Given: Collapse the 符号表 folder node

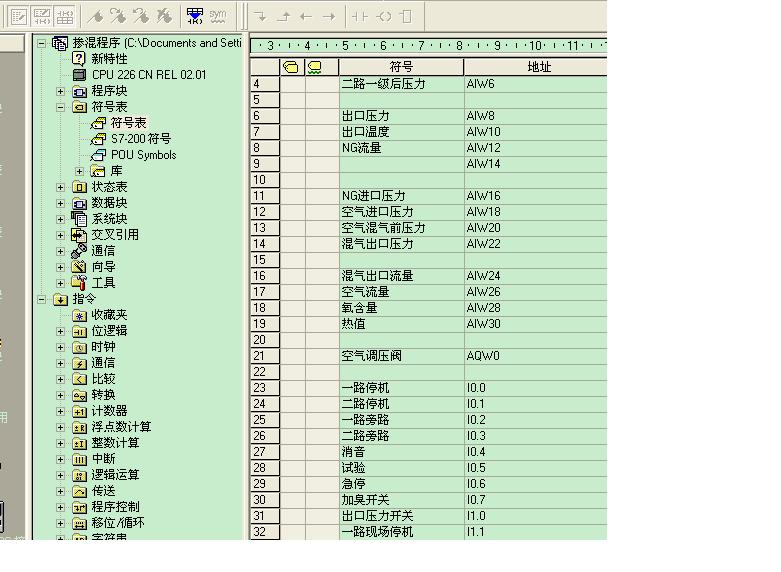Looking at the screenshot, I should tap(62, 107).
